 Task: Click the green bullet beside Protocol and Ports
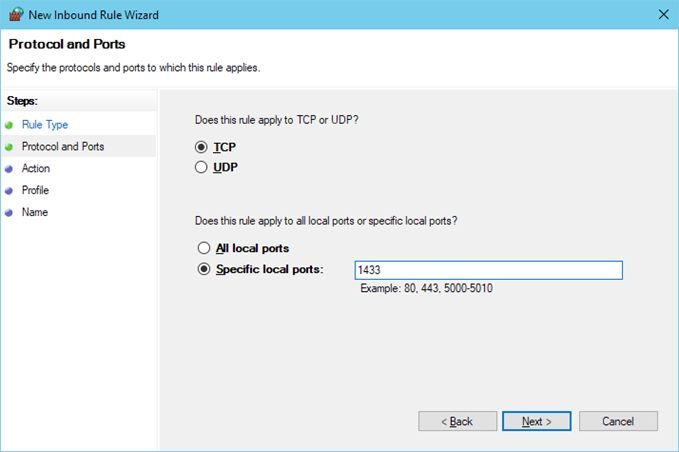pos(9,147)
